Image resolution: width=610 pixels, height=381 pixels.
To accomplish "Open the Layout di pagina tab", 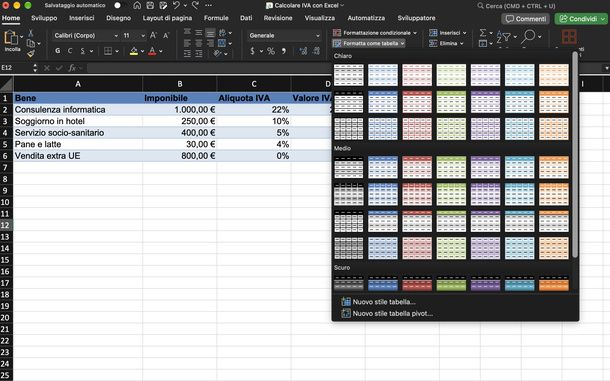I will coord(167,18).
